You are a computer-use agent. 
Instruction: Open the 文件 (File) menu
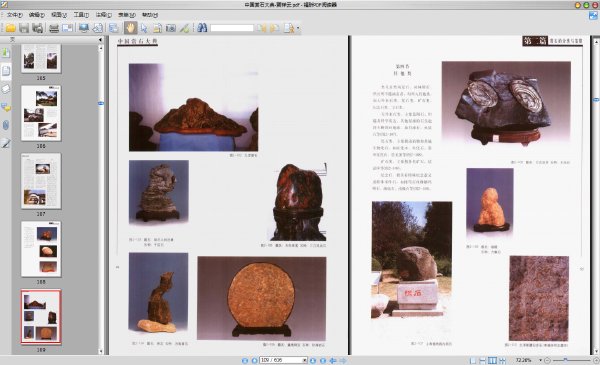[15, 15]
